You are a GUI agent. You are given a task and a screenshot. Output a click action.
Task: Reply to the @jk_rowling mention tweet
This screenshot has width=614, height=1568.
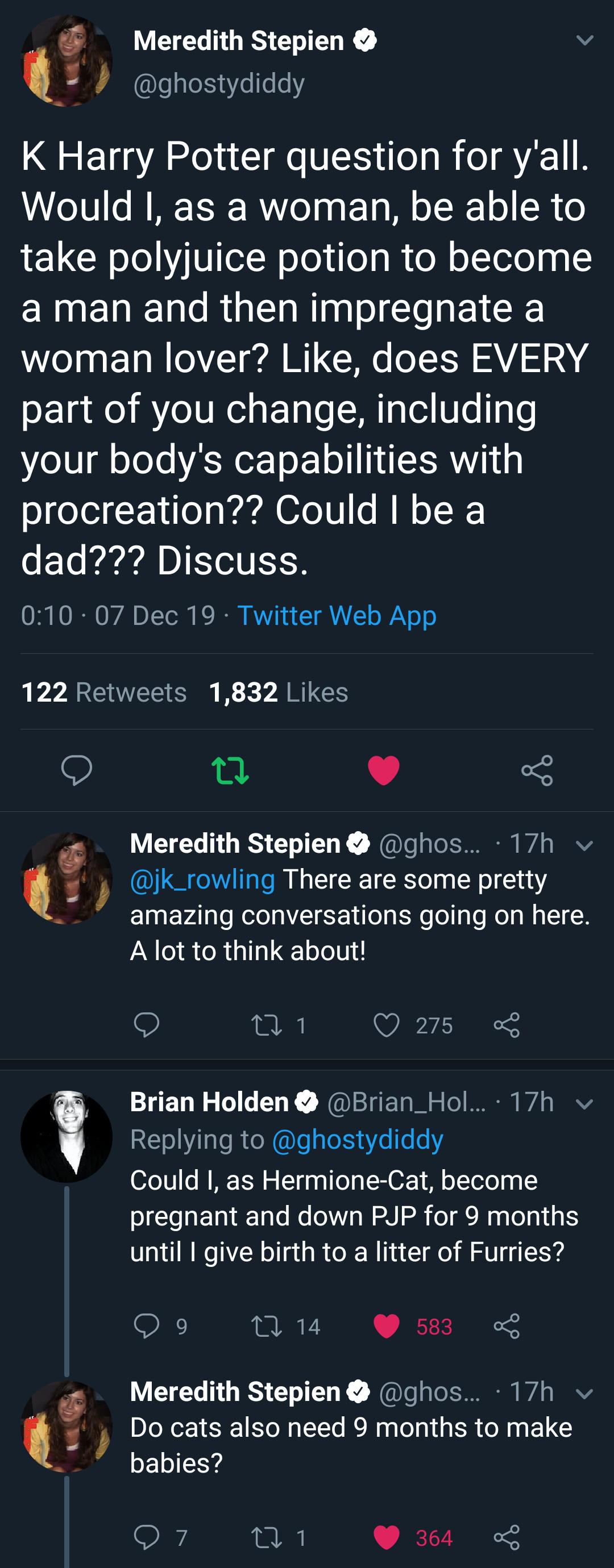pyautogui.click(x=146, y=1025)
